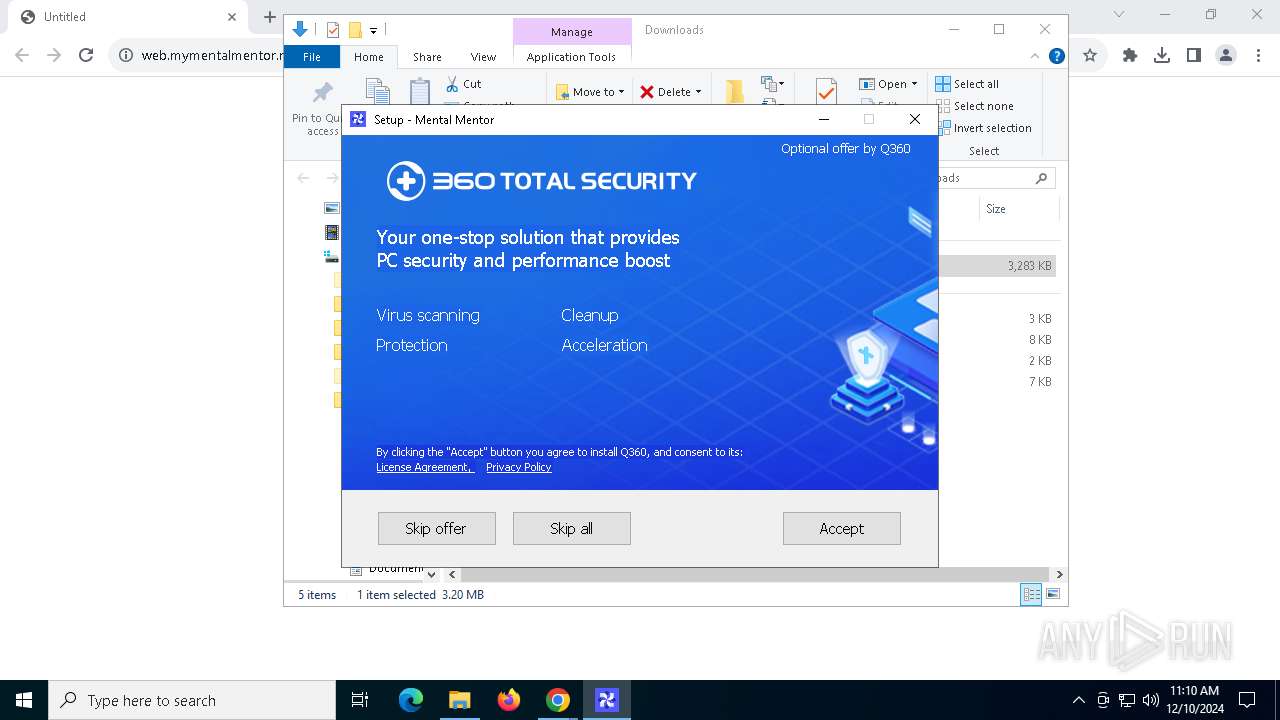Viewport: 1280px width, 720px height.
Task: Click Select none in ribbon
Action: point(974,106)
